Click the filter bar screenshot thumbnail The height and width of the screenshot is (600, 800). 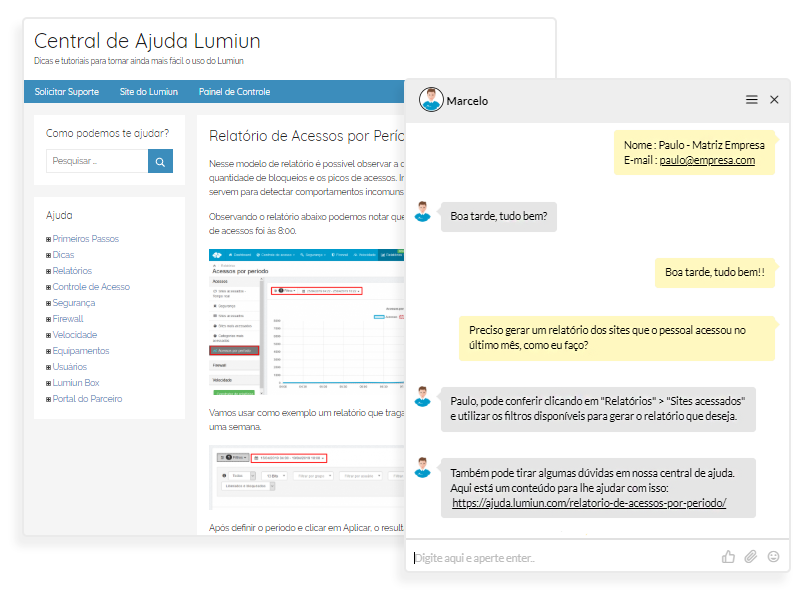pyautogui.click(x=306, y=478)
